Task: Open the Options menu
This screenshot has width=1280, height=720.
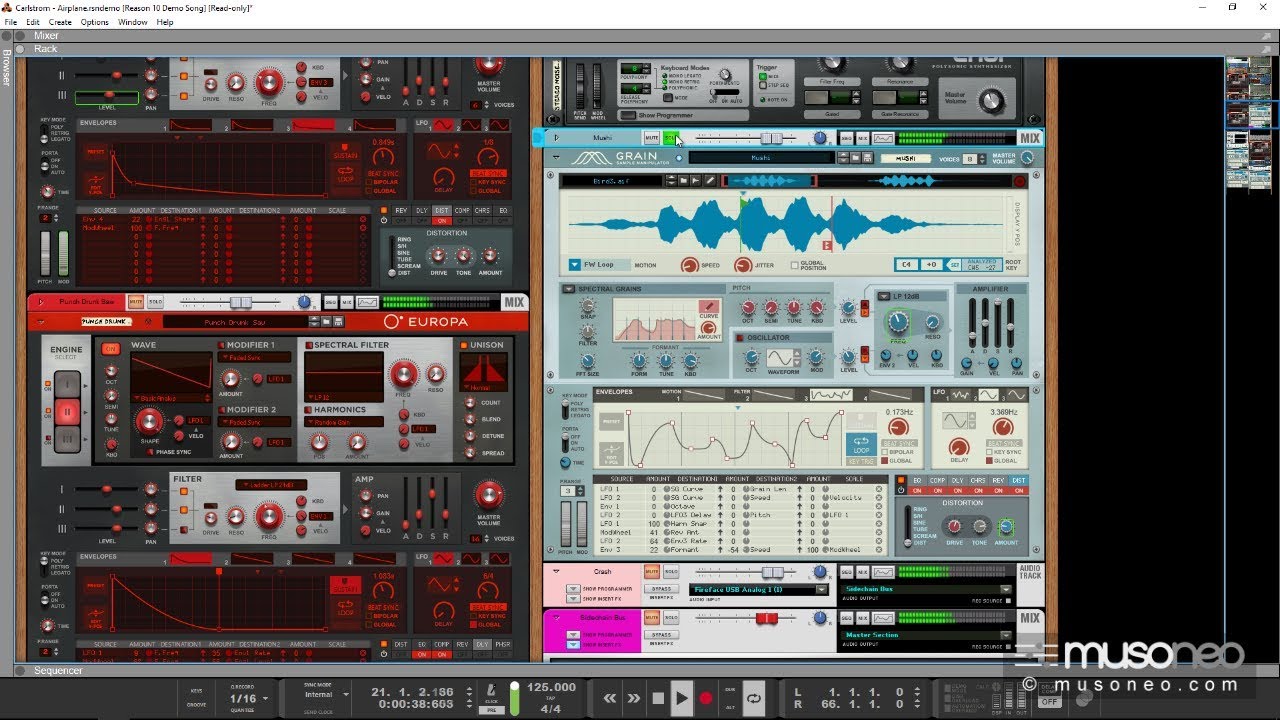Action: coord(95,22)
